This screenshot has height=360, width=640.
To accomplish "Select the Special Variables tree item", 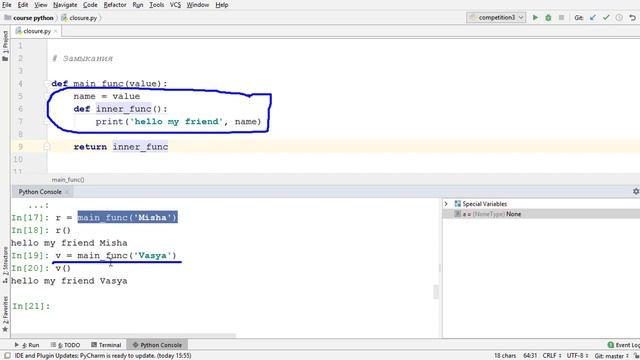I will [480, 204].
